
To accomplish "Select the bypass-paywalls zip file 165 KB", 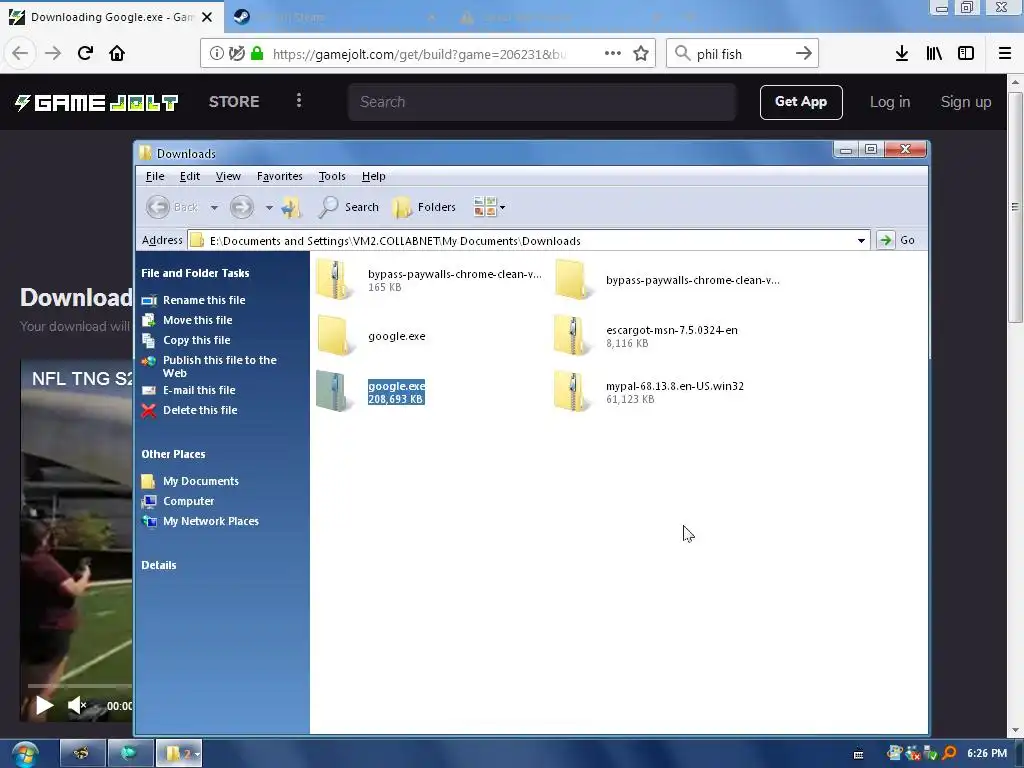I will click(428, 280).
